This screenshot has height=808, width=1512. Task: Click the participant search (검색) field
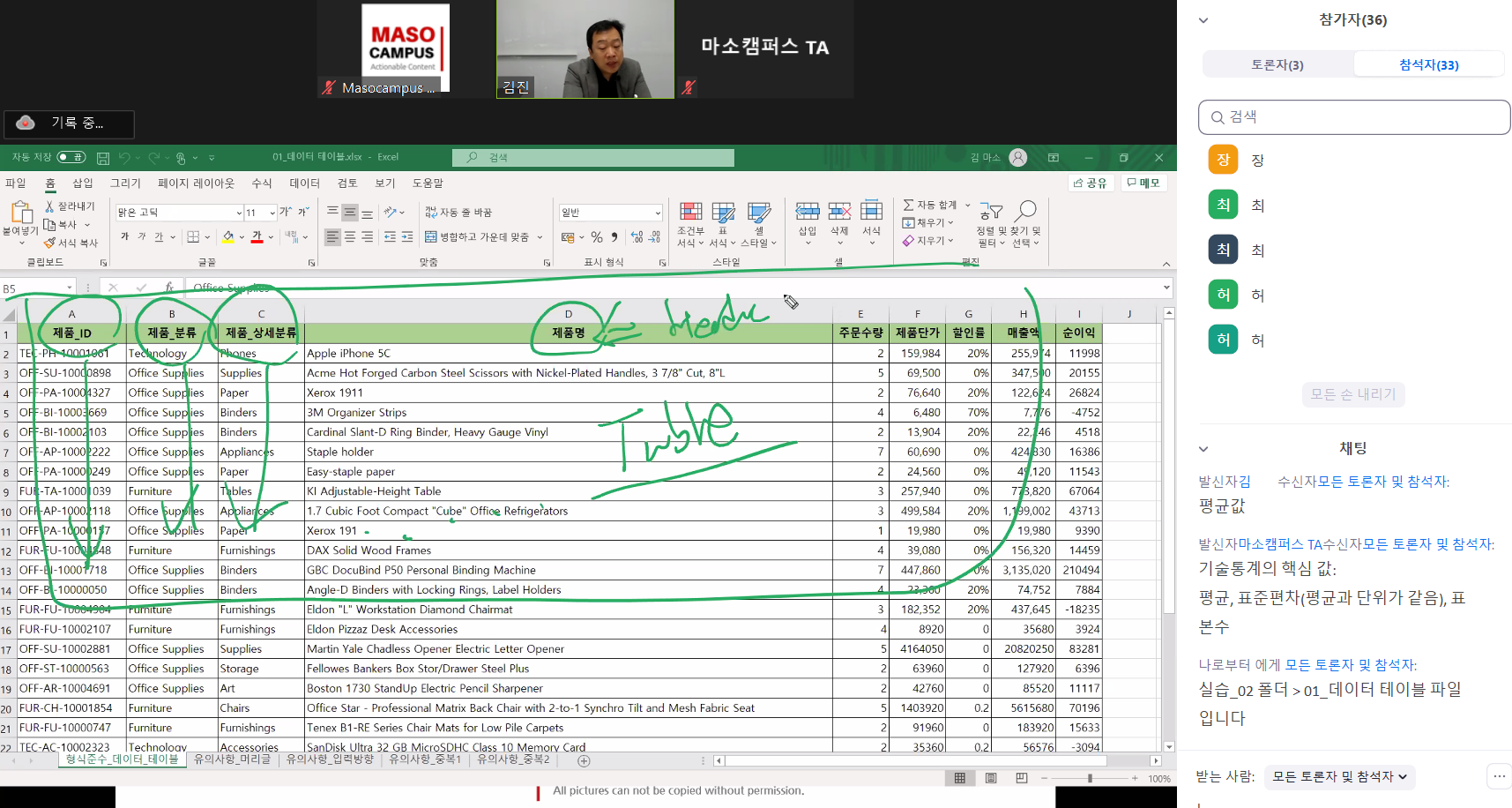pyautogui.click(x=1354, y=117)
